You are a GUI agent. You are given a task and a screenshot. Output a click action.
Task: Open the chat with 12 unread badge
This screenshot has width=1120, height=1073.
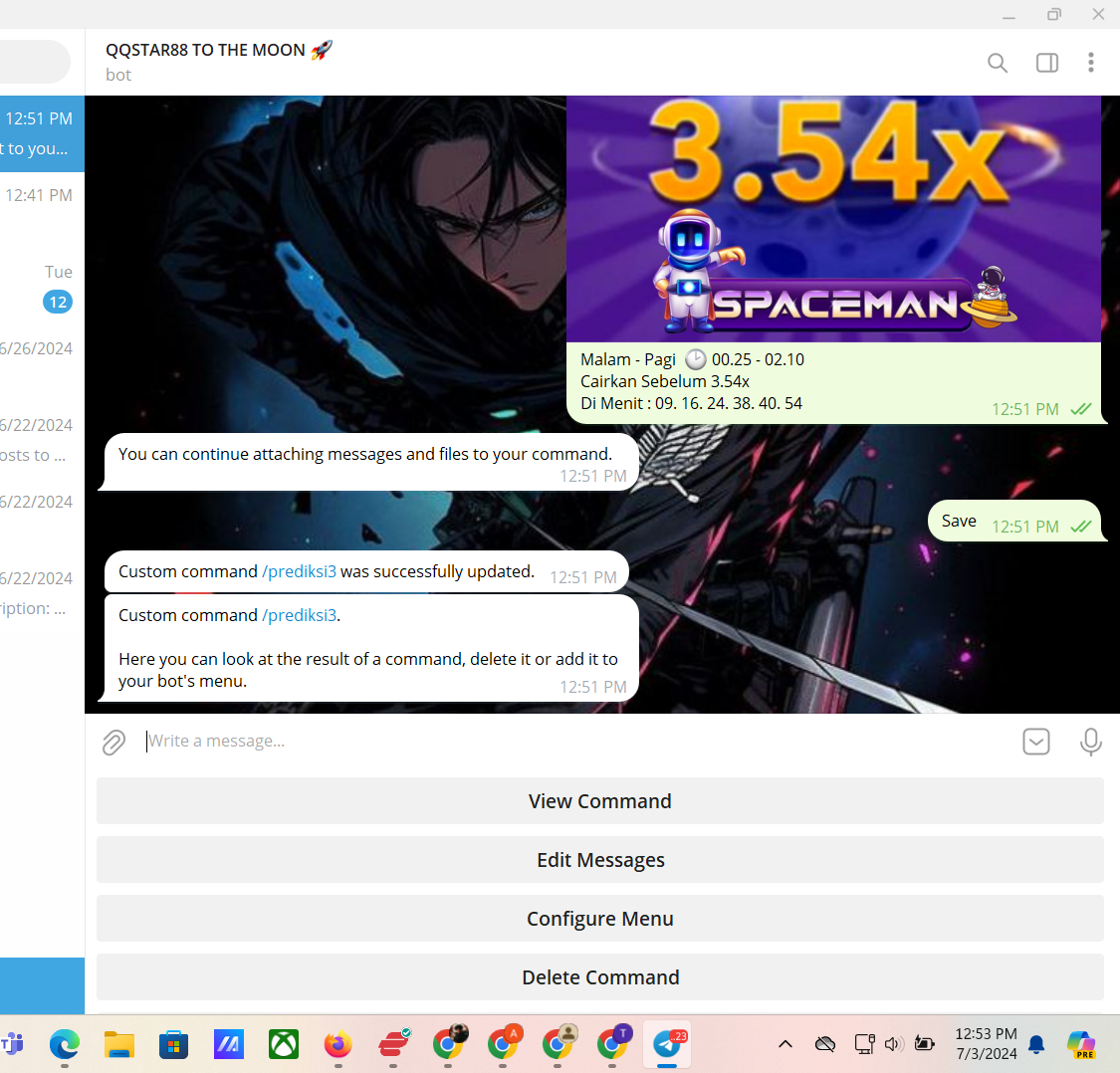tap(42, 287)
